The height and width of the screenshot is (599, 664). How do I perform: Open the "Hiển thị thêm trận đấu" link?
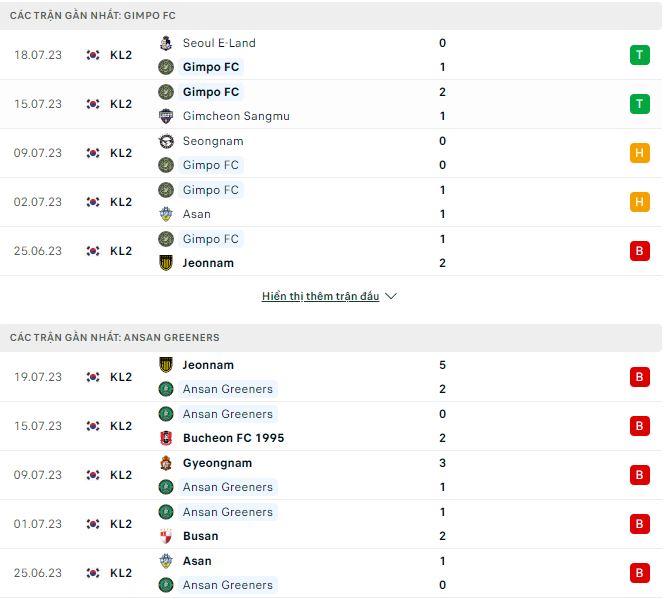(x=320, y=297)
